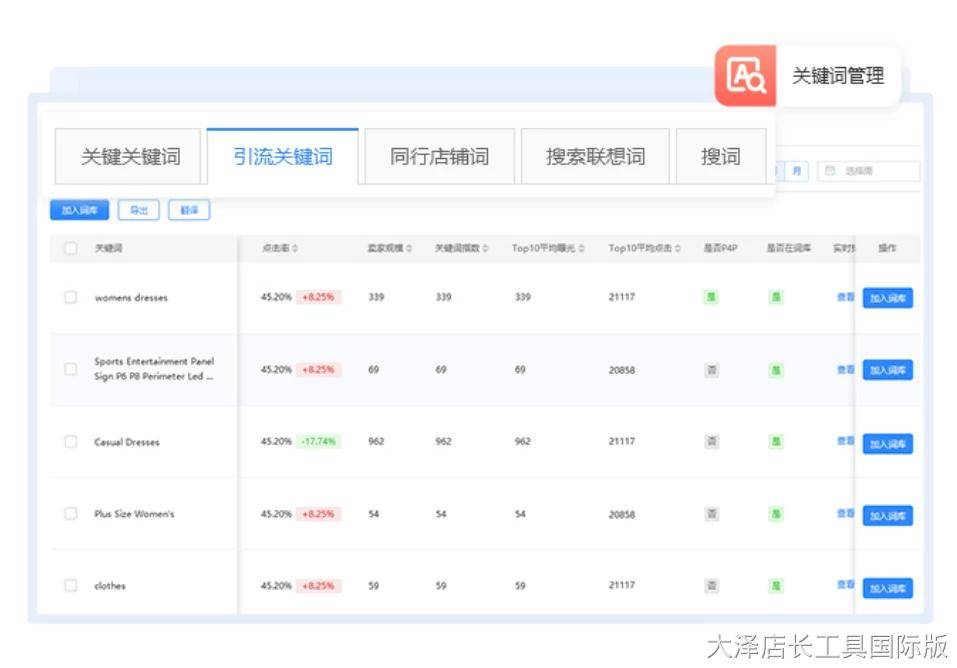
Task: Click 加入词库 for the clothes row
Action: point(887,587)
